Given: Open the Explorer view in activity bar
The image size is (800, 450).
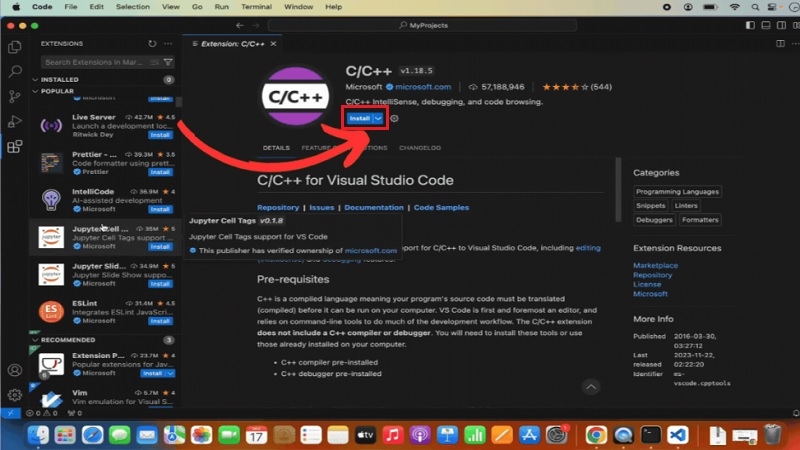Looking at the screenshot, I should [x=15, y=47].
